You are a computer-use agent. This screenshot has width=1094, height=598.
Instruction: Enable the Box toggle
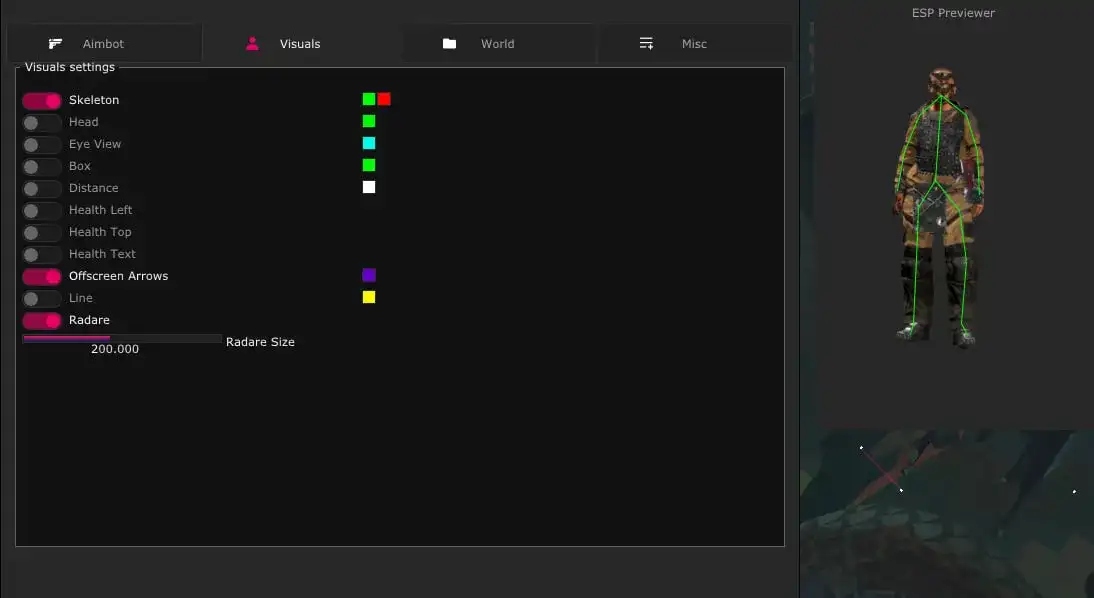(41, 166)
